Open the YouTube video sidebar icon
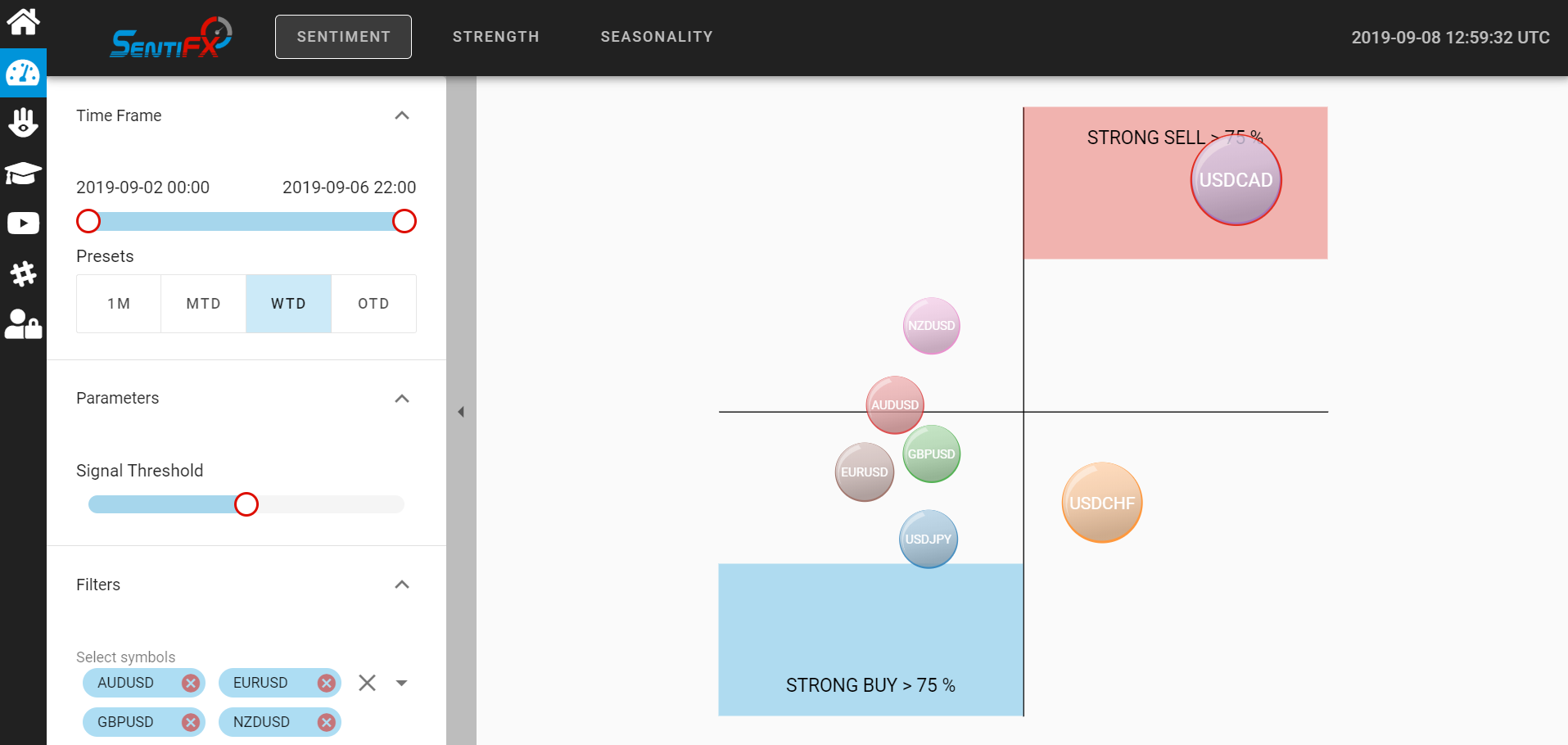 coord(23,223)
